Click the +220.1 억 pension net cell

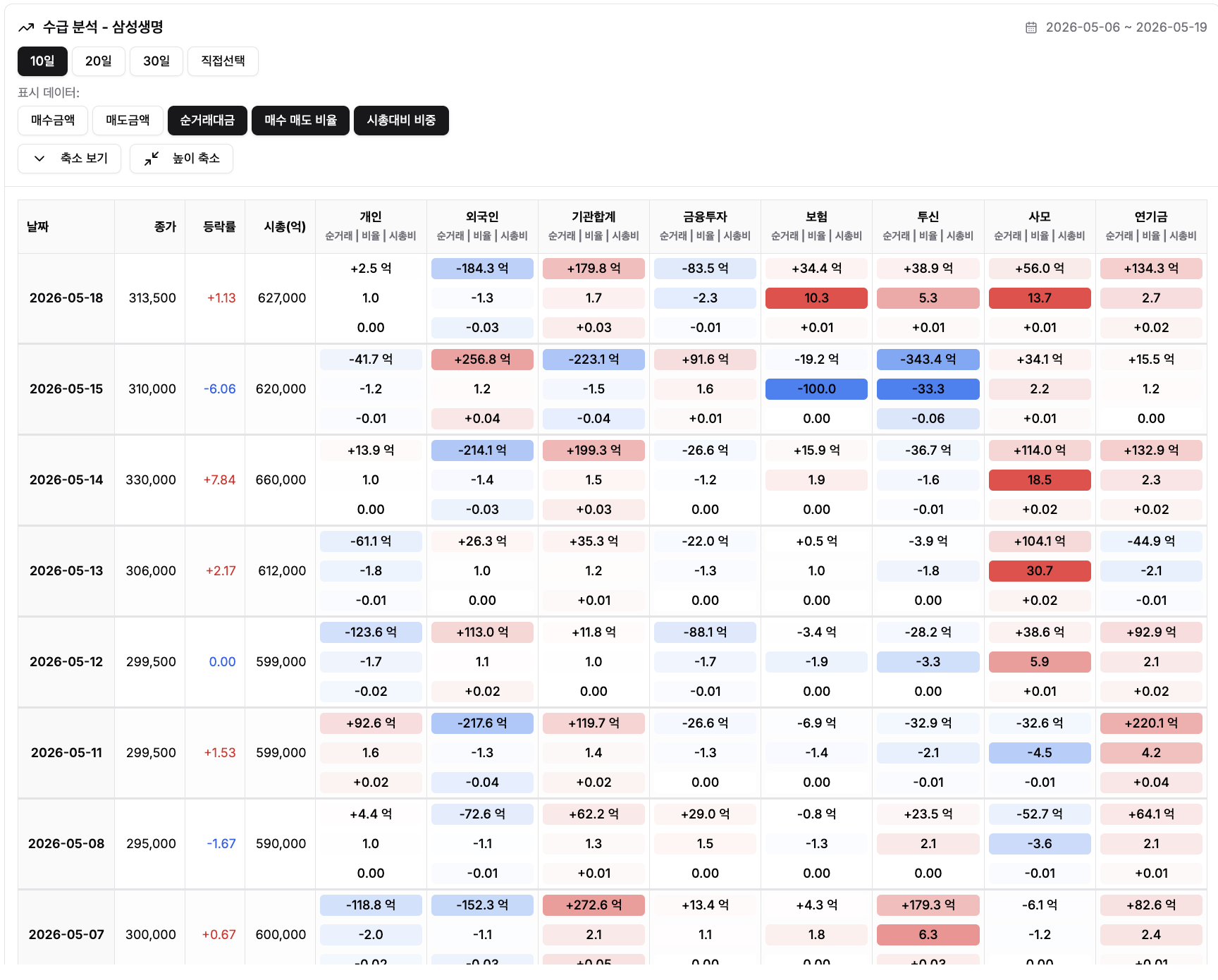[1151, 723]
